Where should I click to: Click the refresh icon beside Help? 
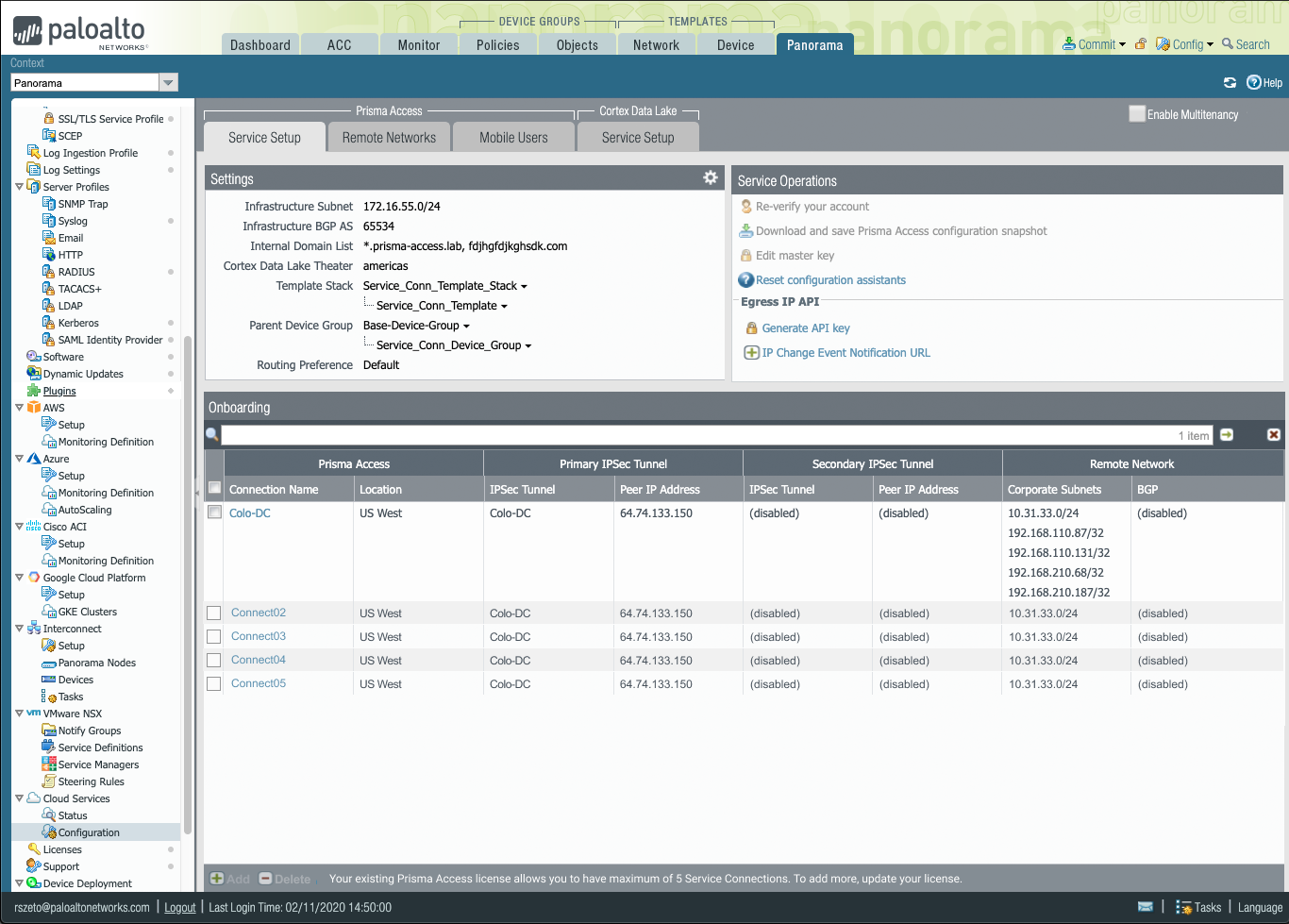click(1230, 83)
